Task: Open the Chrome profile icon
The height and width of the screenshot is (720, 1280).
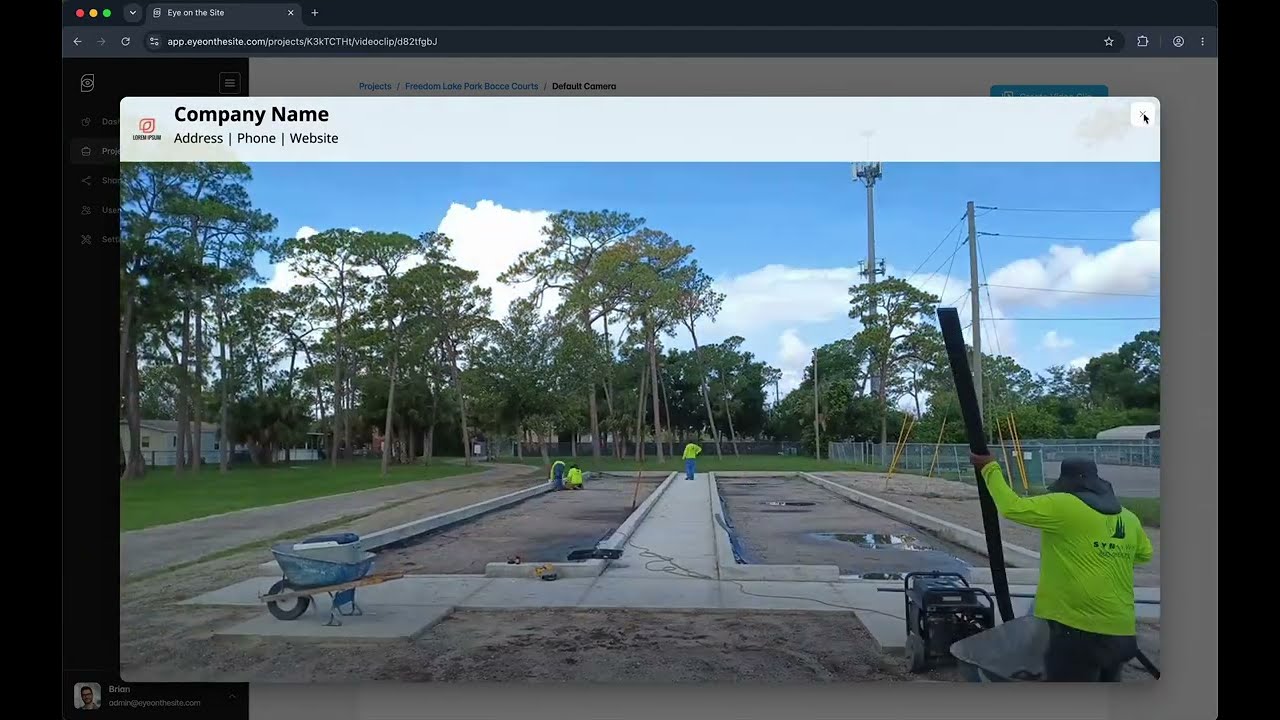Action: (x=1178, y=41)
